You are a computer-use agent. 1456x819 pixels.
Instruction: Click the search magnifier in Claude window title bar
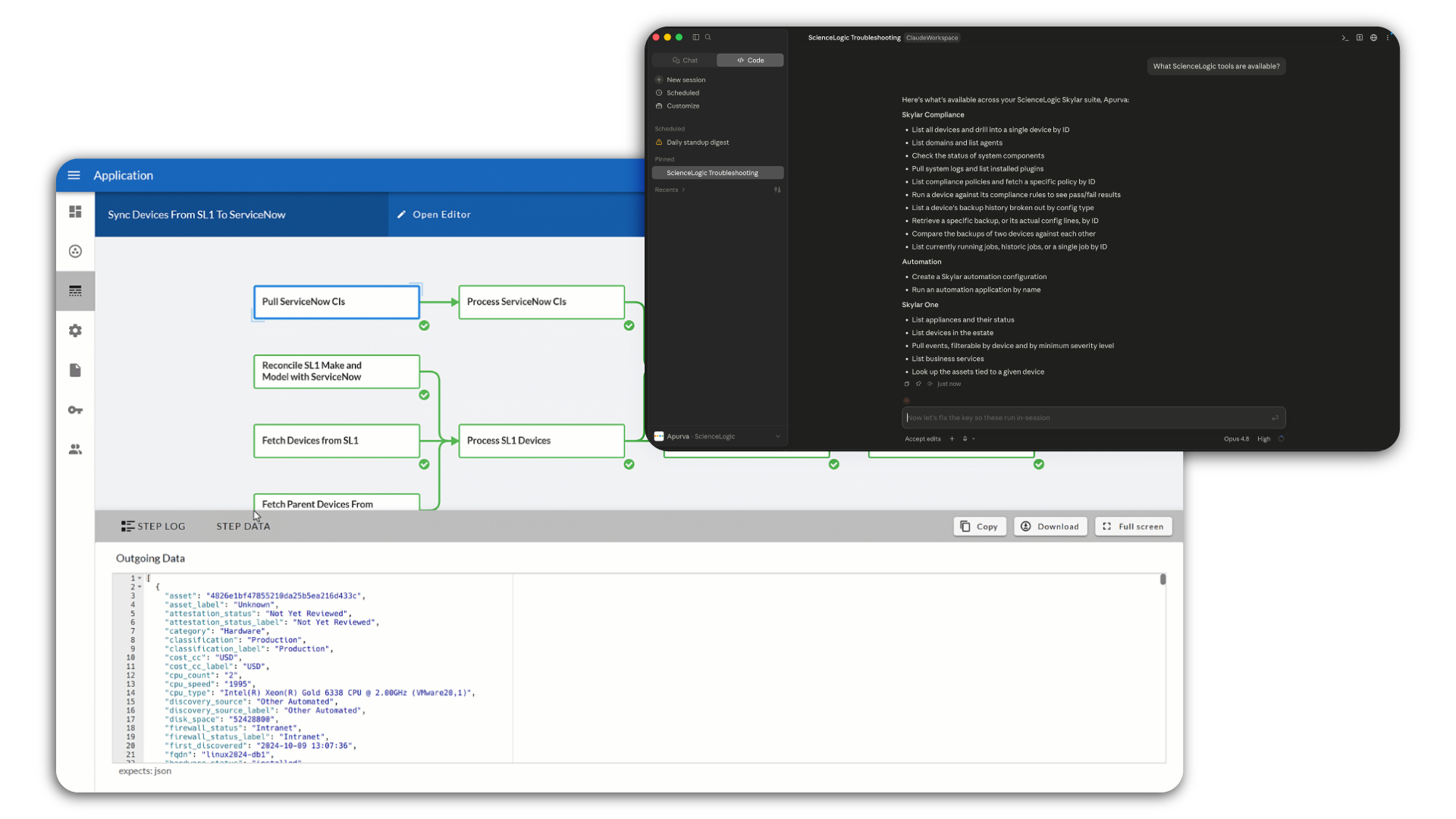click(x=708, y=37)
